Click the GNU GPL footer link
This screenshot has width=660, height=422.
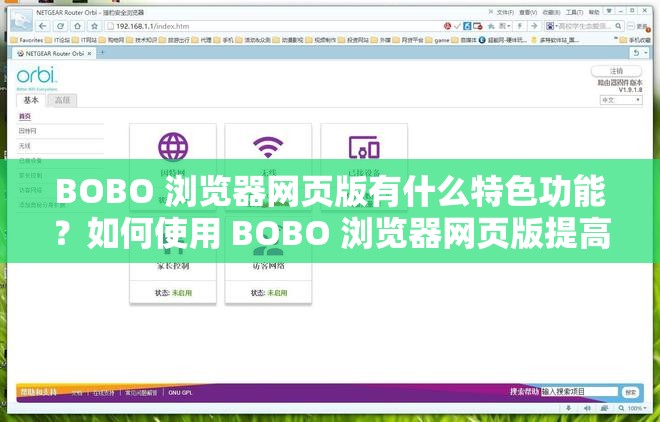click(x=180, y=393)
